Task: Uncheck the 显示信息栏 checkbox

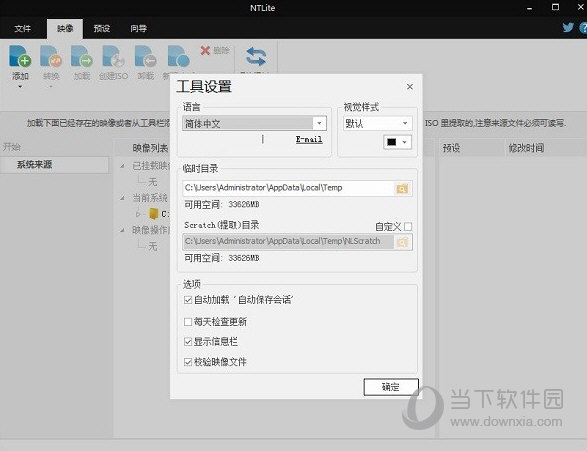Action: pos(188,341)
